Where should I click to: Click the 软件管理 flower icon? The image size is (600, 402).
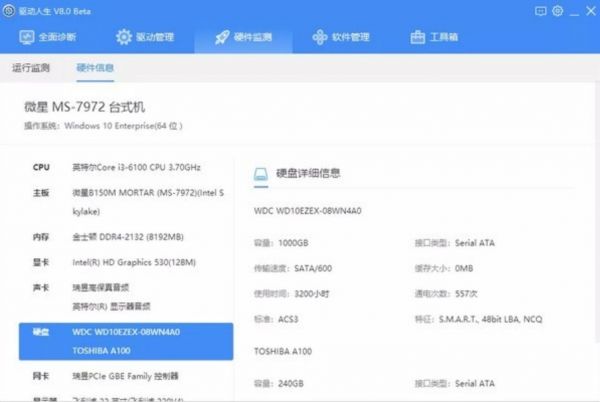coord(320,37)
